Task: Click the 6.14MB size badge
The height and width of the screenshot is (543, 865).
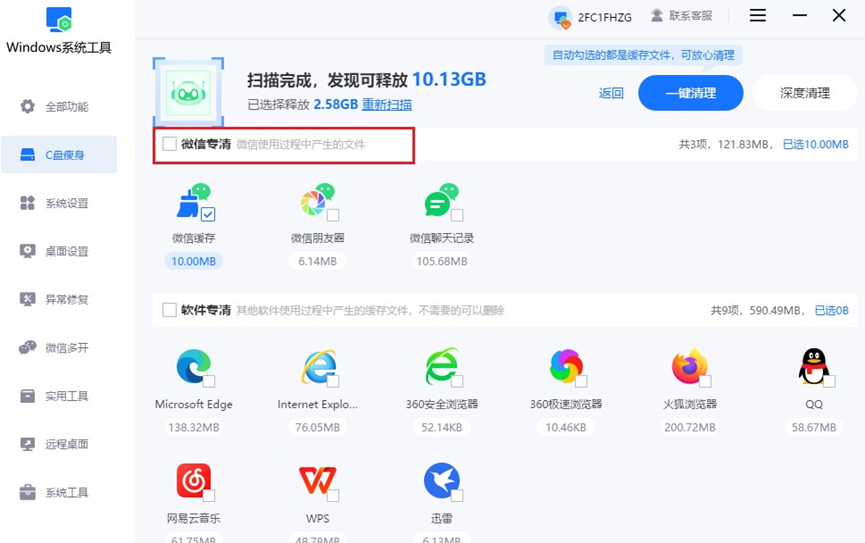Action: (318, 261)
